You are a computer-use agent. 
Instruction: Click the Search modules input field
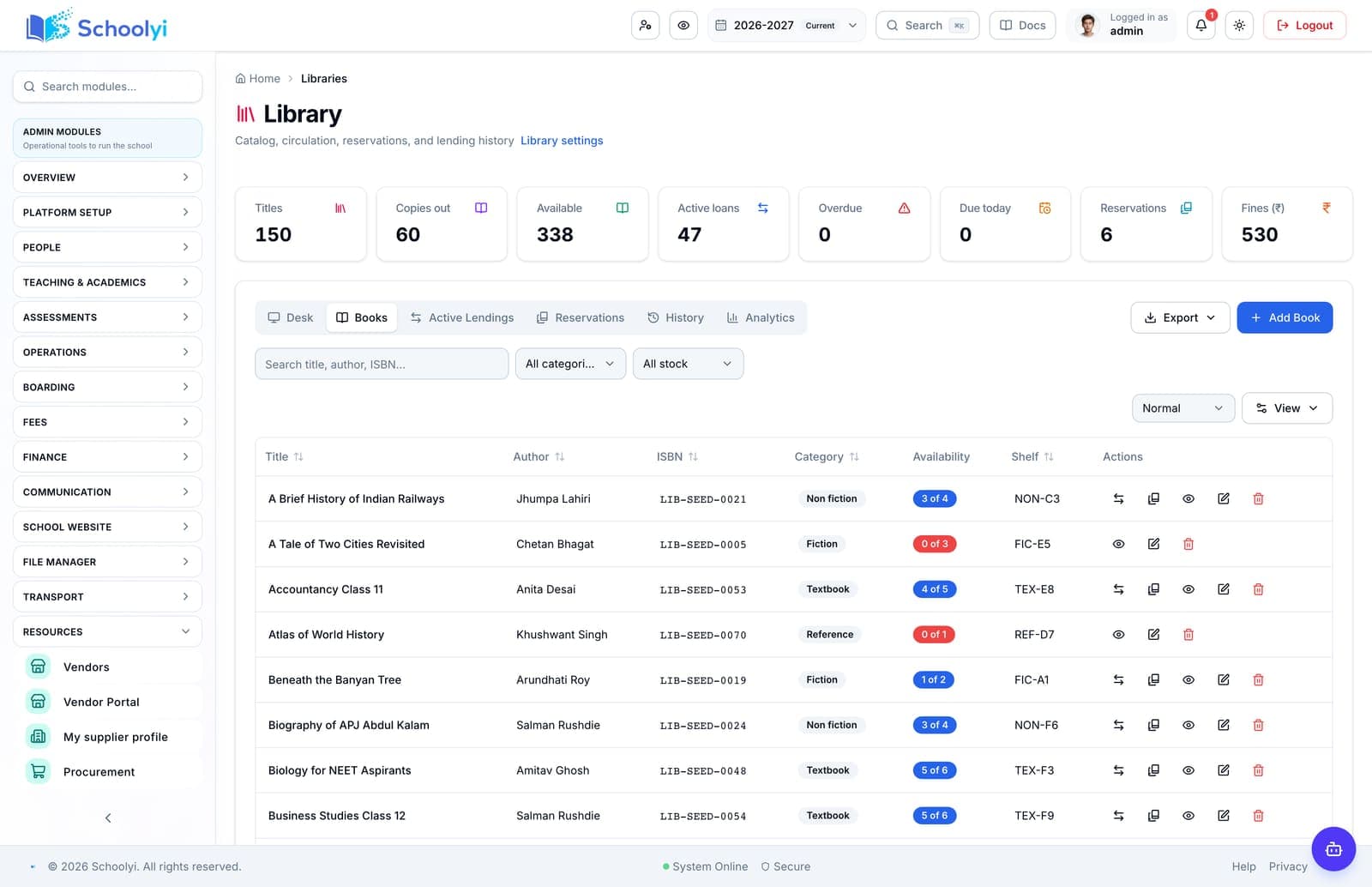tap(107, 87)
